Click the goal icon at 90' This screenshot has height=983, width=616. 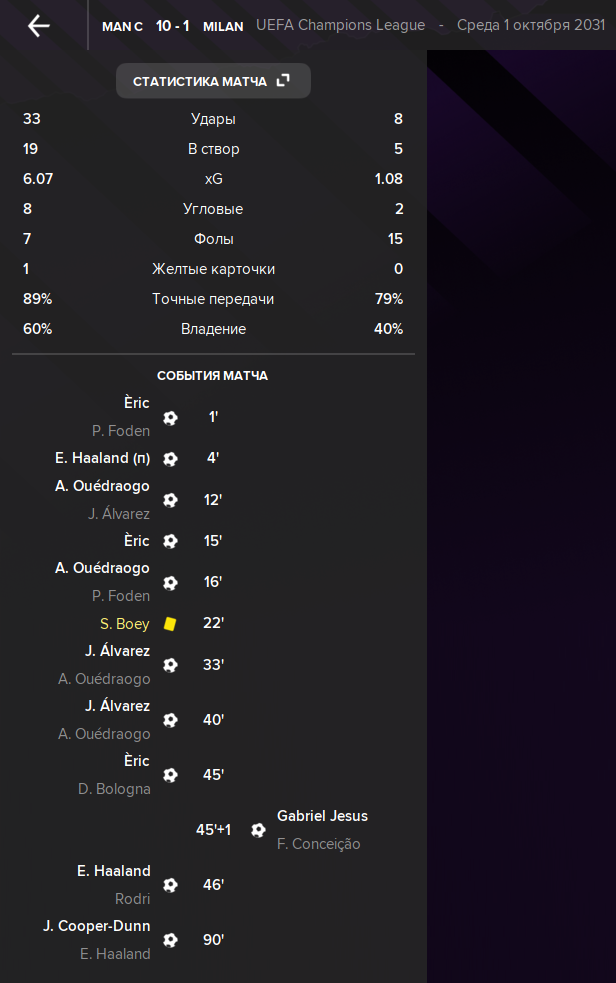pos(170,940)
